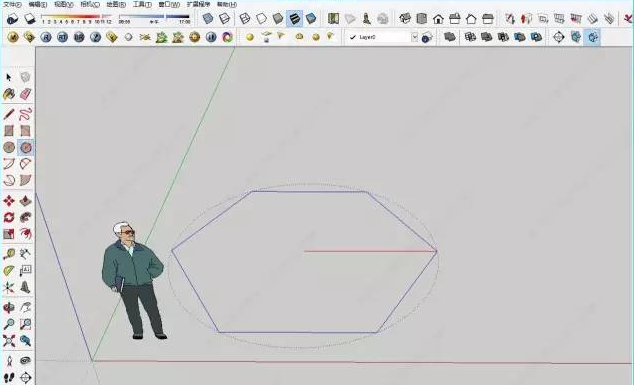Choose the Line pencil tool
The height and width of the screenshot is (385, 634).
pos(9,114)
